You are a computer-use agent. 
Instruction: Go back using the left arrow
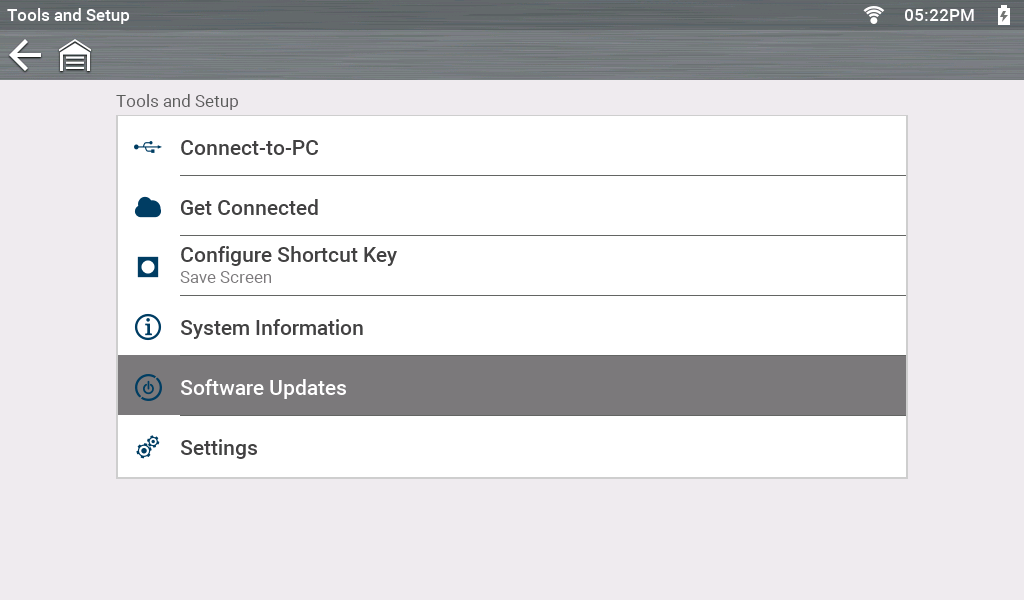[x=25, y=56]
